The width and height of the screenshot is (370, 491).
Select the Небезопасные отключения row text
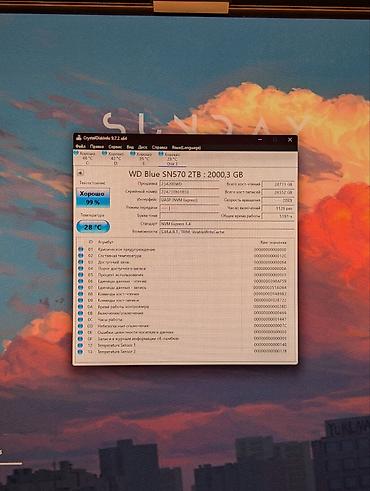coord(123,326)
